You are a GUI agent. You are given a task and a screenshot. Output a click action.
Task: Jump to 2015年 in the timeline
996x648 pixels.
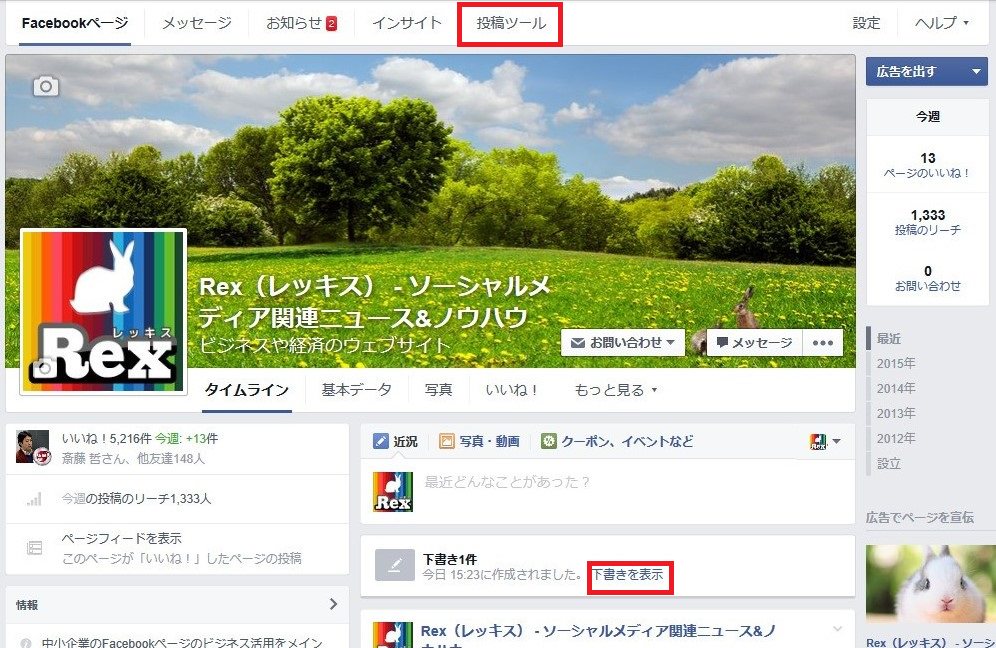click(896, 363)
